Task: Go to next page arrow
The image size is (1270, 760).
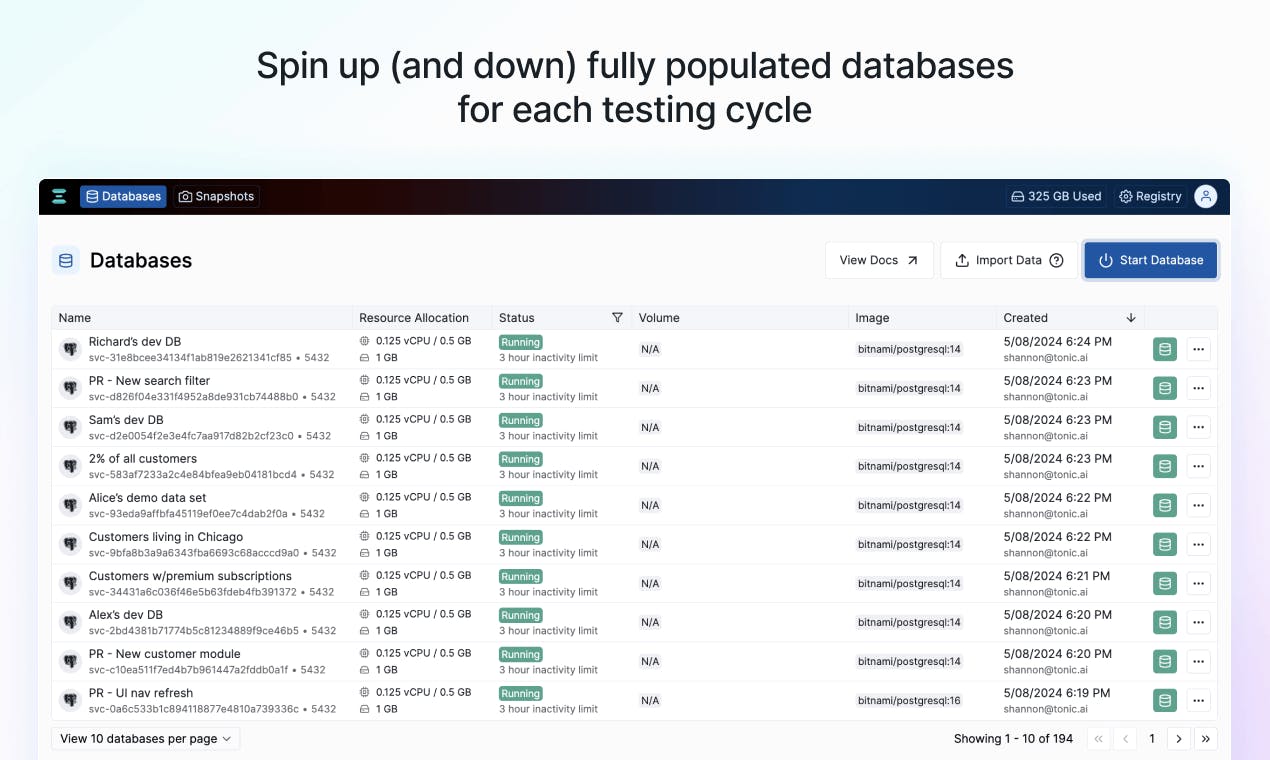Action: point(1179,739)
